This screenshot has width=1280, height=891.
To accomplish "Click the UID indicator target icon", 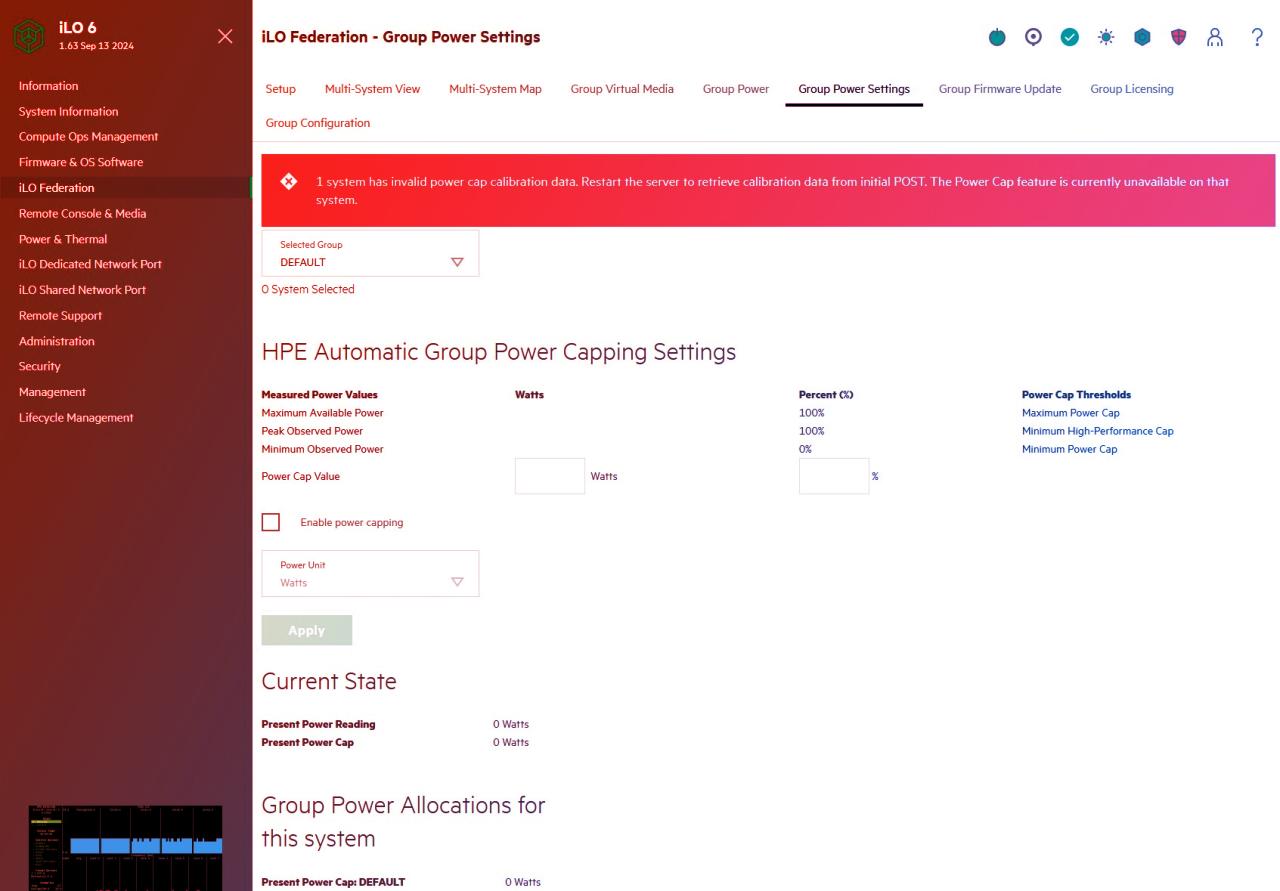I will (1033, 37).
